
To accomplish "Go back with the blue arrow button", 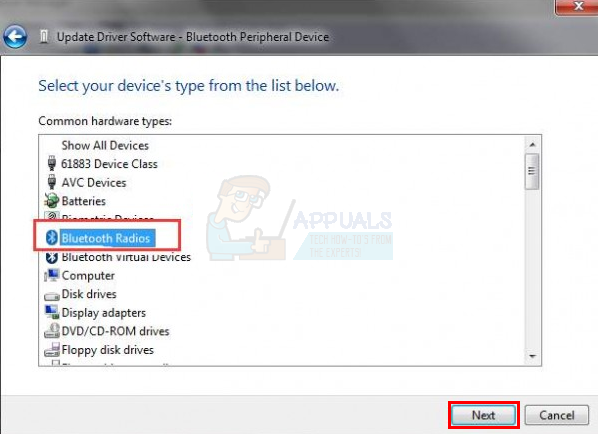I will click(15, 37).
